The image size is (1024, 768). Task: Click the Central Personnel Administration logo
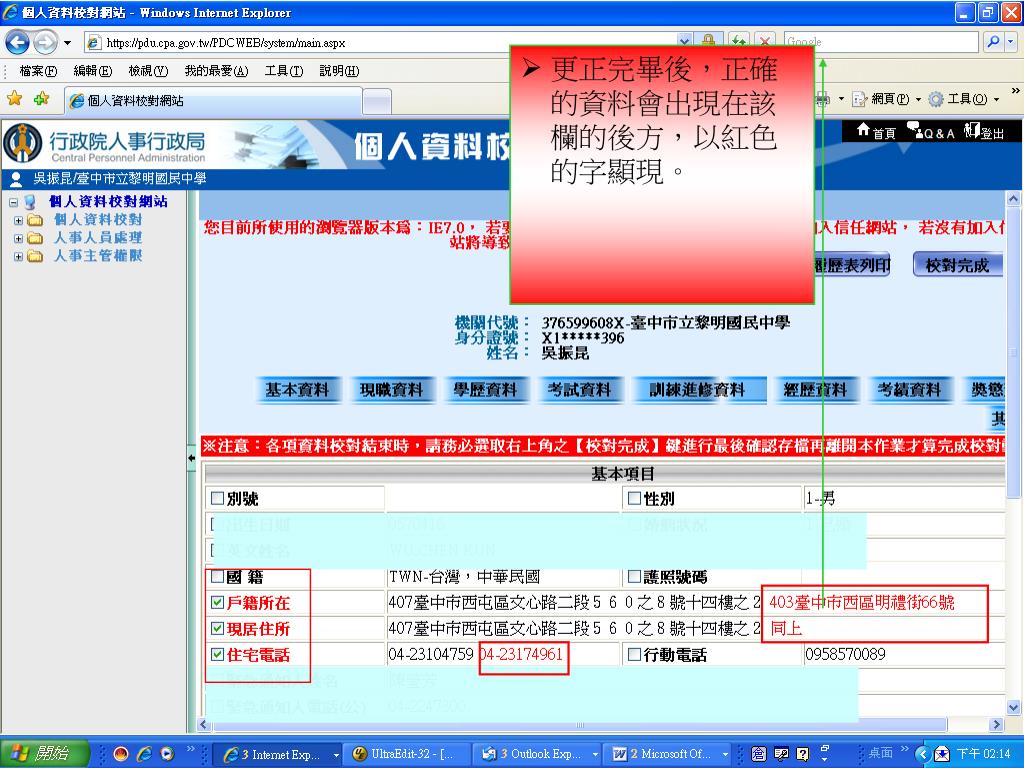point(104,143)
